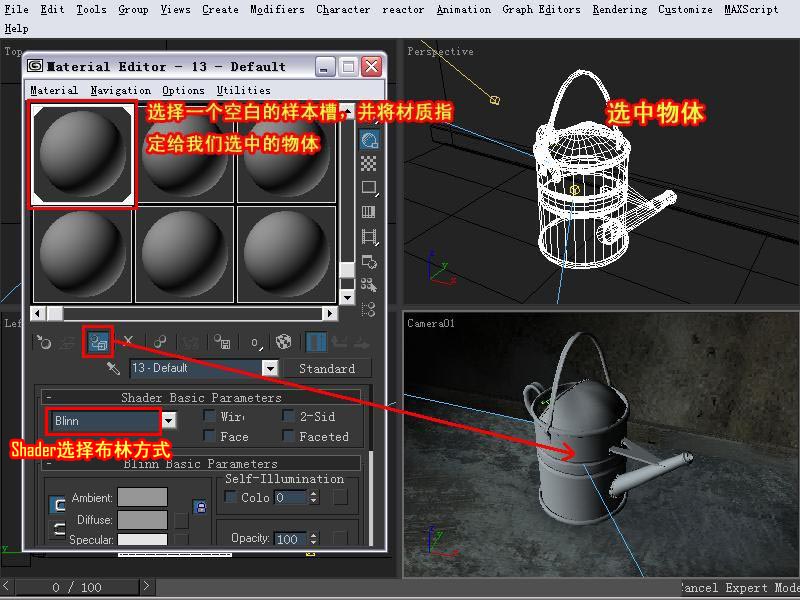
Task: Click sample slots horizontal scroll right arrow
Action: point(330,313)
